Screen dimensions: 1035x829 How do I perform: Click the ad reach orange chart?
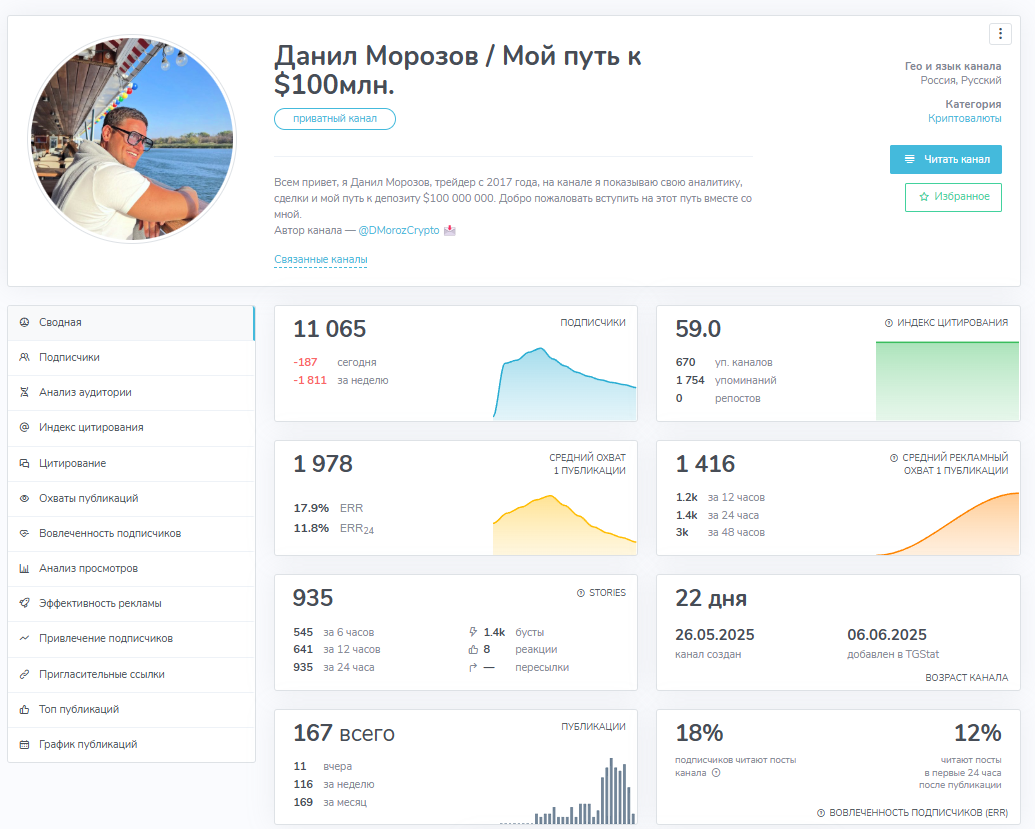coord(947,523)
